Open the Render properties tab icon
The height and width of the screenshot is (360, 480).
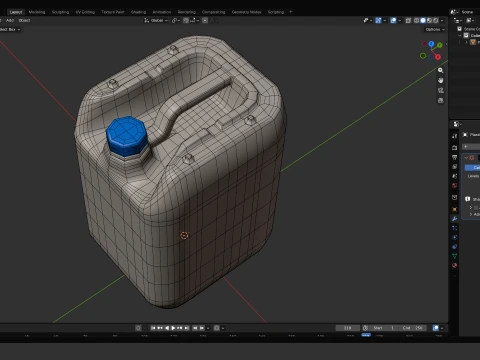click(455, 148)
